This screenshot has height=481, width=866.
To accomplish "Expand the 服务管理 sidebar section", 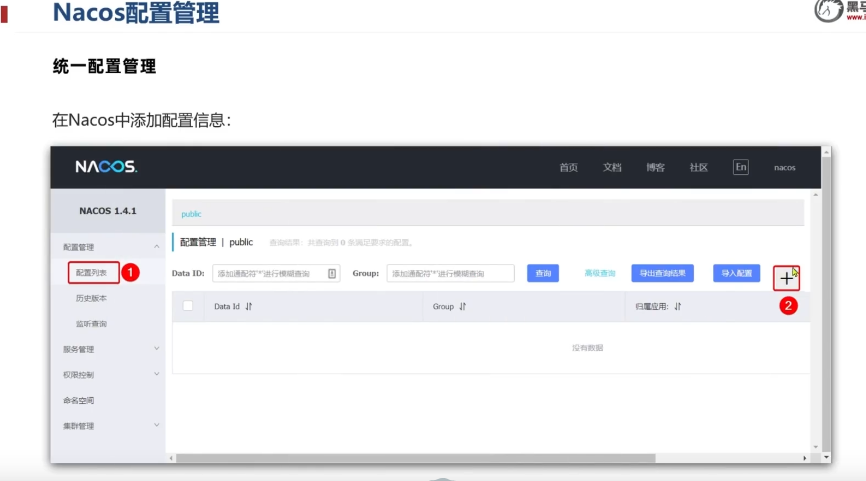I will pyautogui.click(x=156, y=349).
